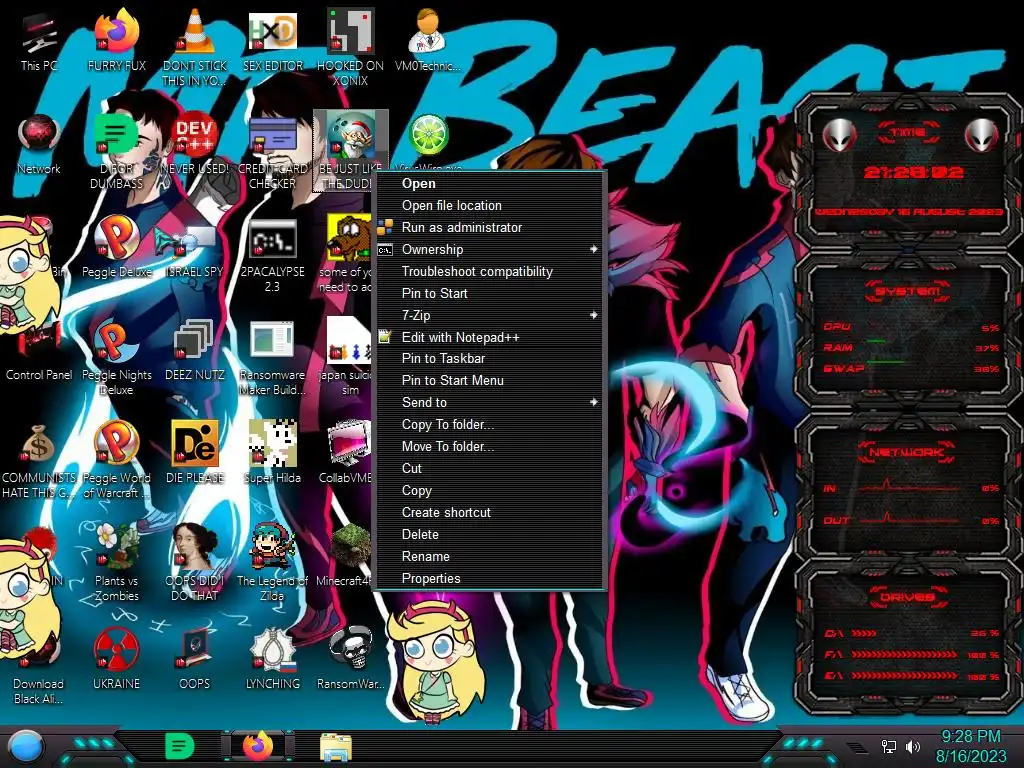Screen dimensions: 1024x768
Task: Open the taskbar clock showing 9:28 PM
Action: point(971,746)
